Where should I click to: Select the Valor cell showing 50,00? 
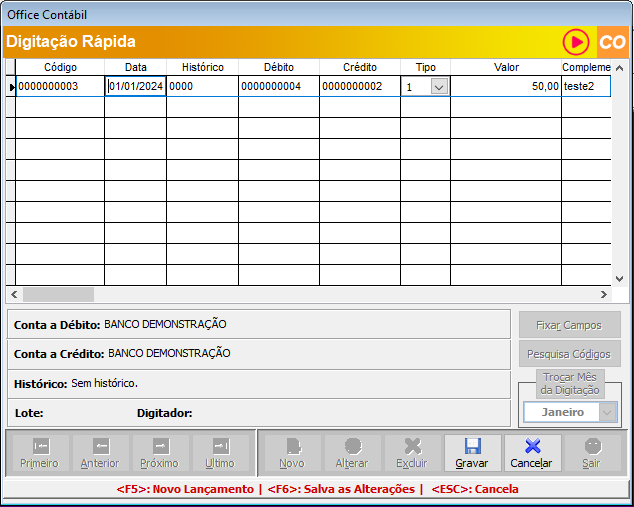tap(505, 87)
